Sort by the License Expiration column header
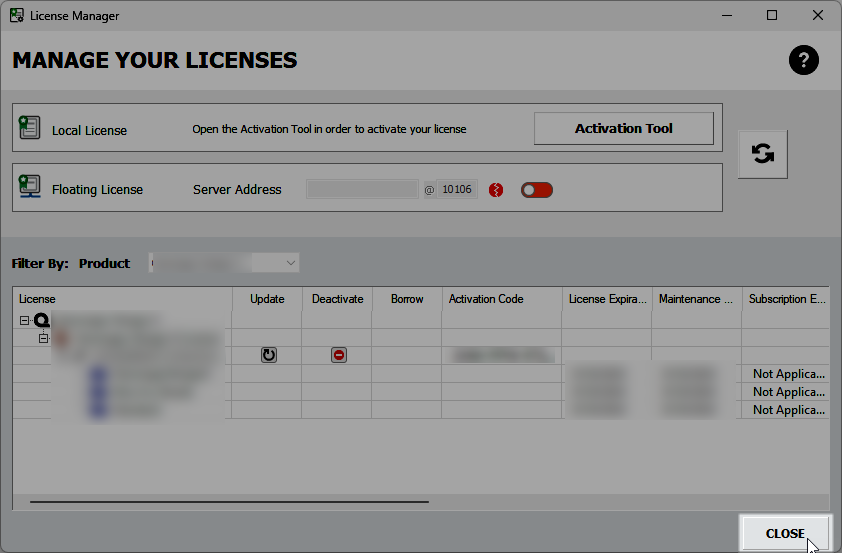842x553 pixels. click(x=606, y=299)
